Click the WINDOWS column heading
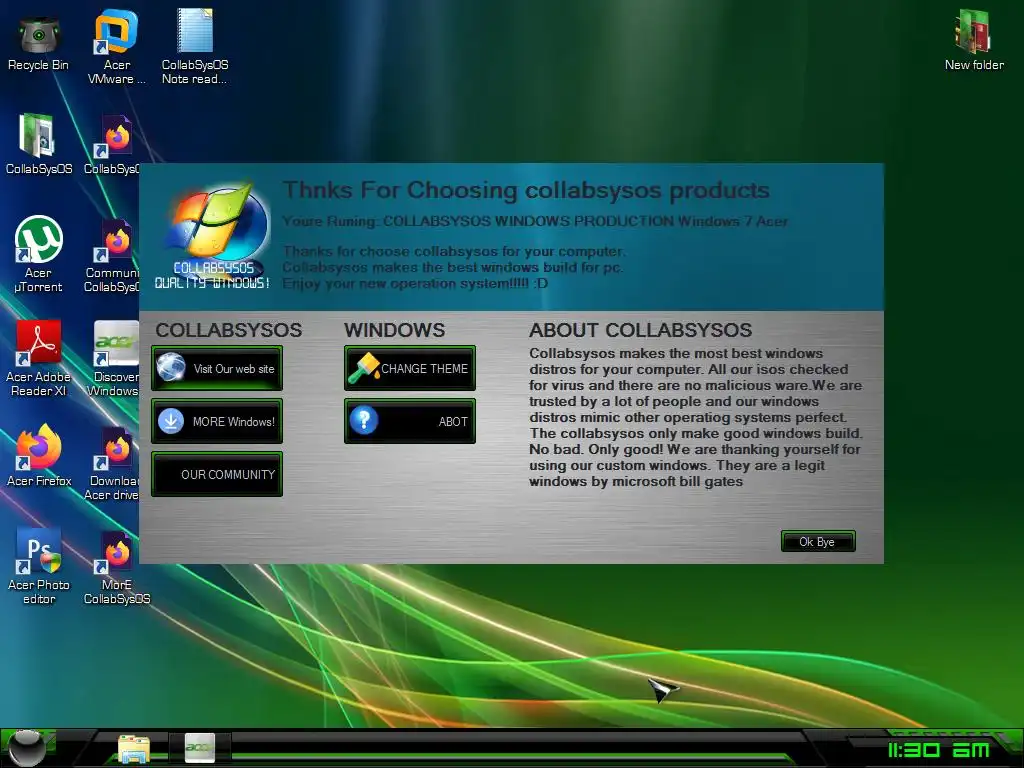 click(394, 330)
